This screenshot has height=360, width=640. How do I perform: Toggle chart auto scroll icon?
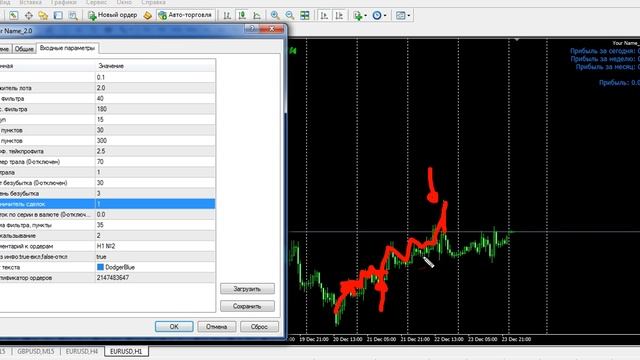324,16
